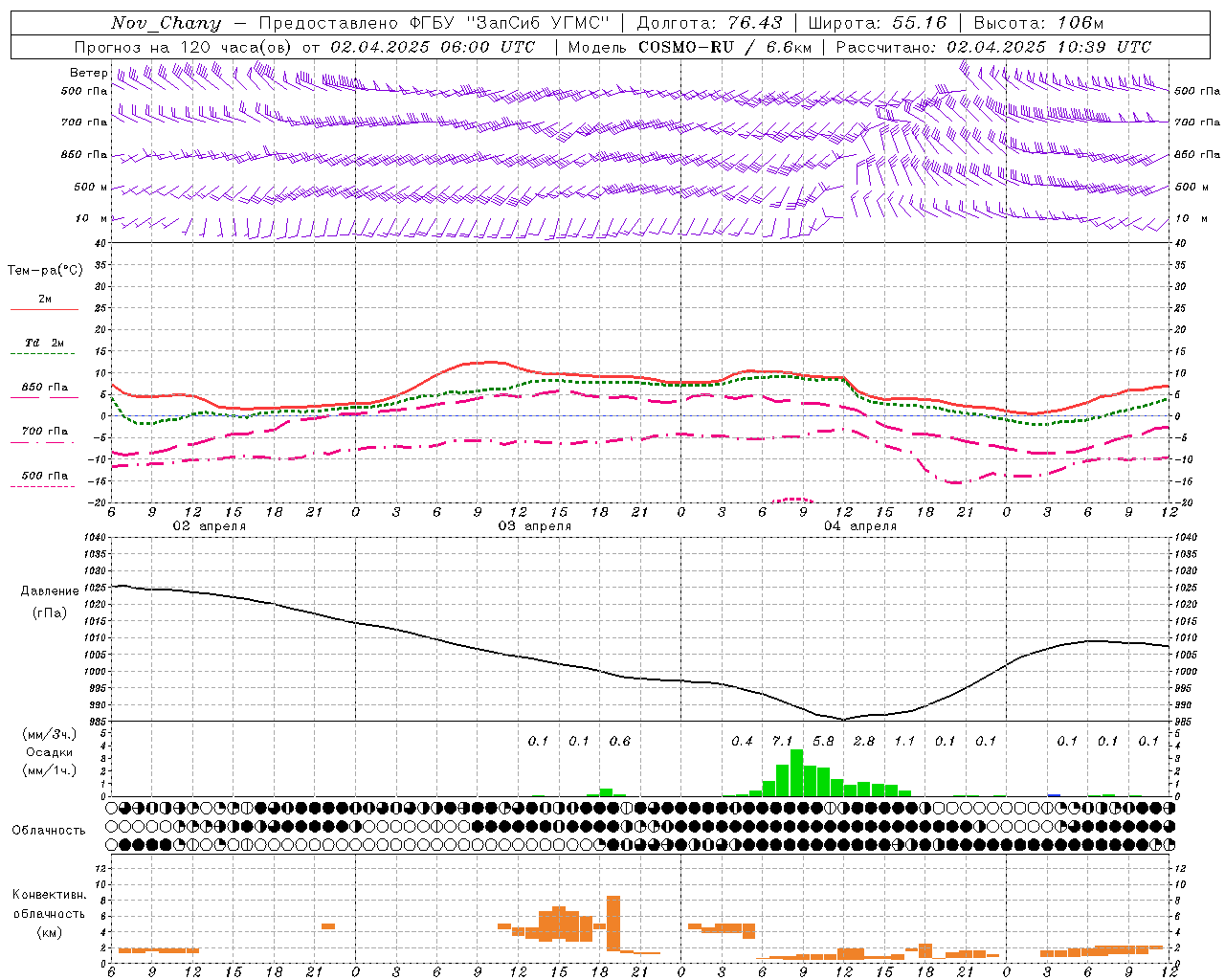This screenshot has width=1225, height=980.
Task: Click the '10 м' wind level label on left
Action: (92, 218)
